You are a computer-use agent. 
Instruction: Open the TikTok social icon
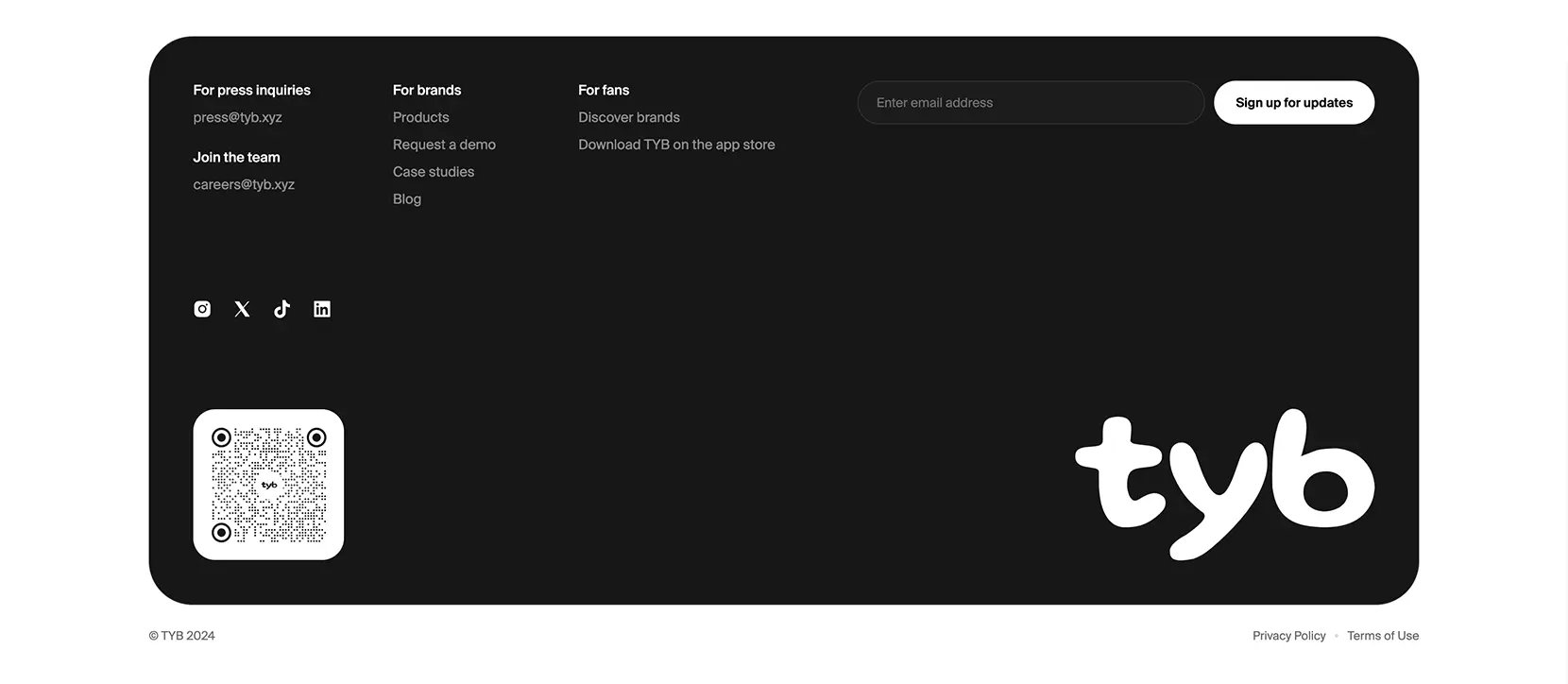pos(281,309)
